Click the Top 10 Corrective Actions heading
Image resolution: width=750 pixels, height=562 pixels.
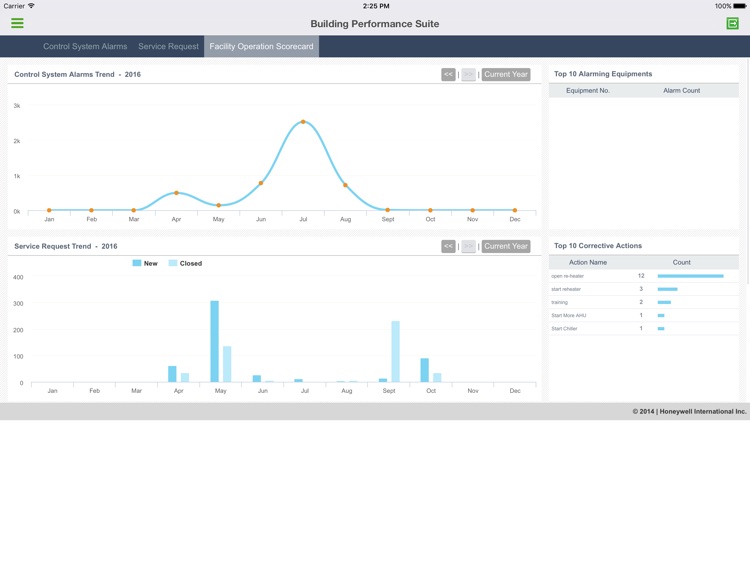coord(598,245)
